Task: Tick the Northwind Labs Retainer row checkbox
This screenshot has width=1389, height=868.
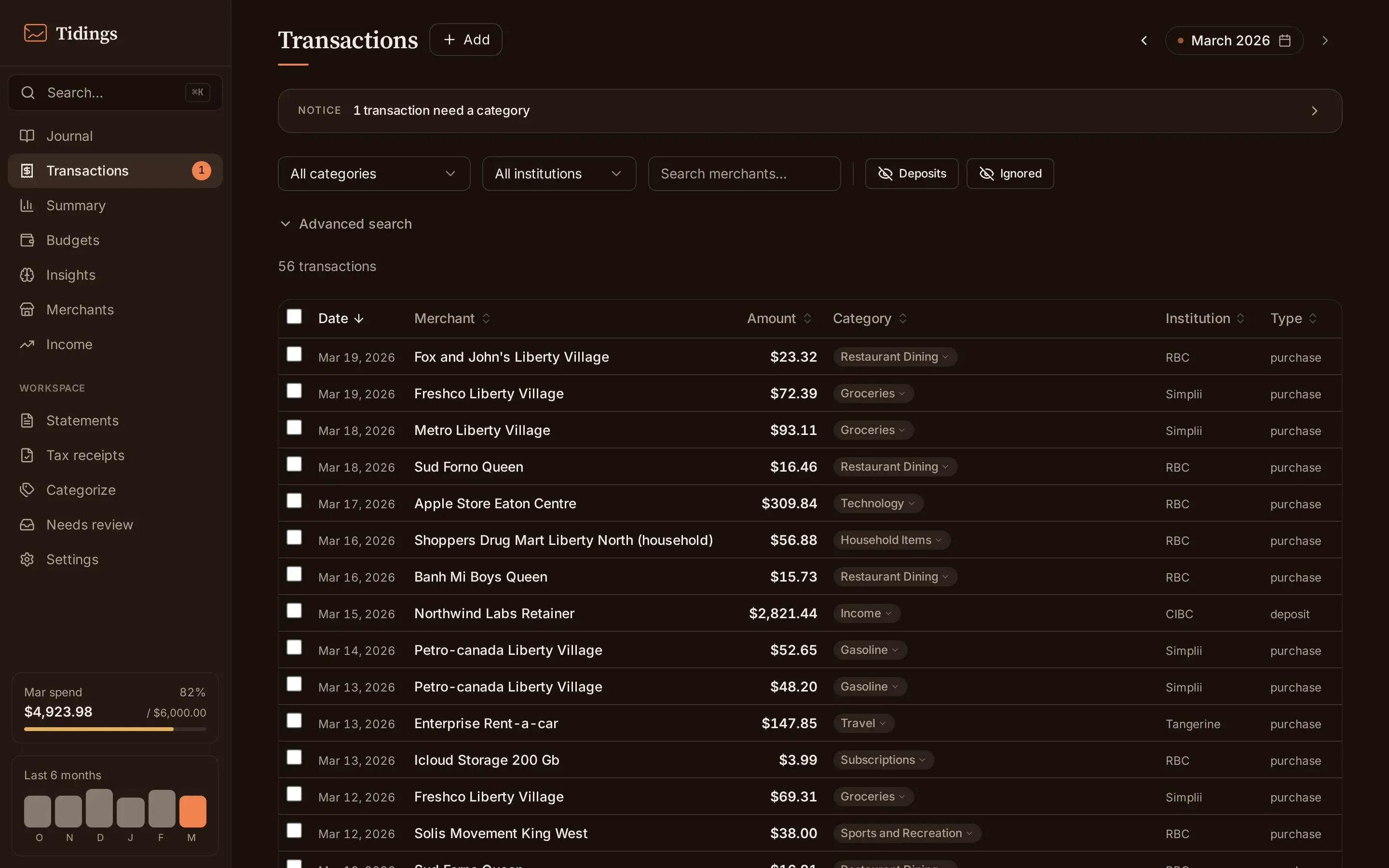Action: [x=294, y=611]
